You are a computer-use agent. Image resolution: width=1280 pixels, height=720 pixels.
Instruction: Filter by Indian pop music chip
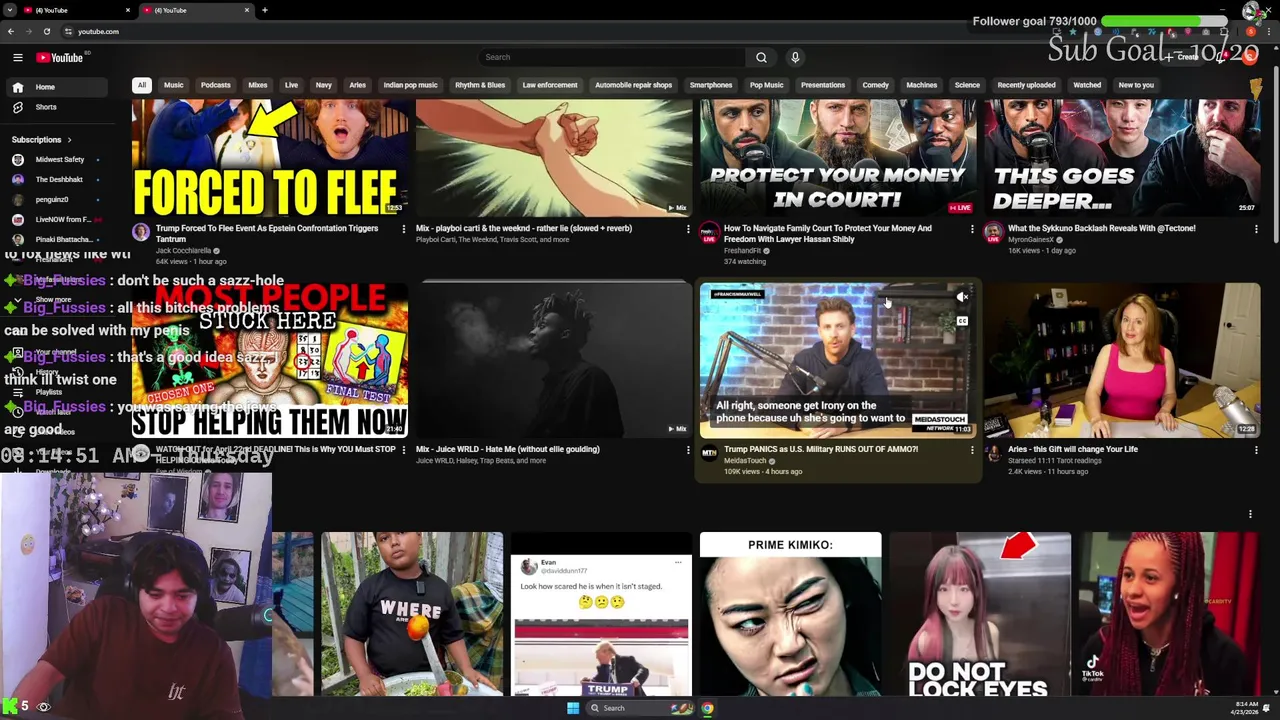point(410,85)
